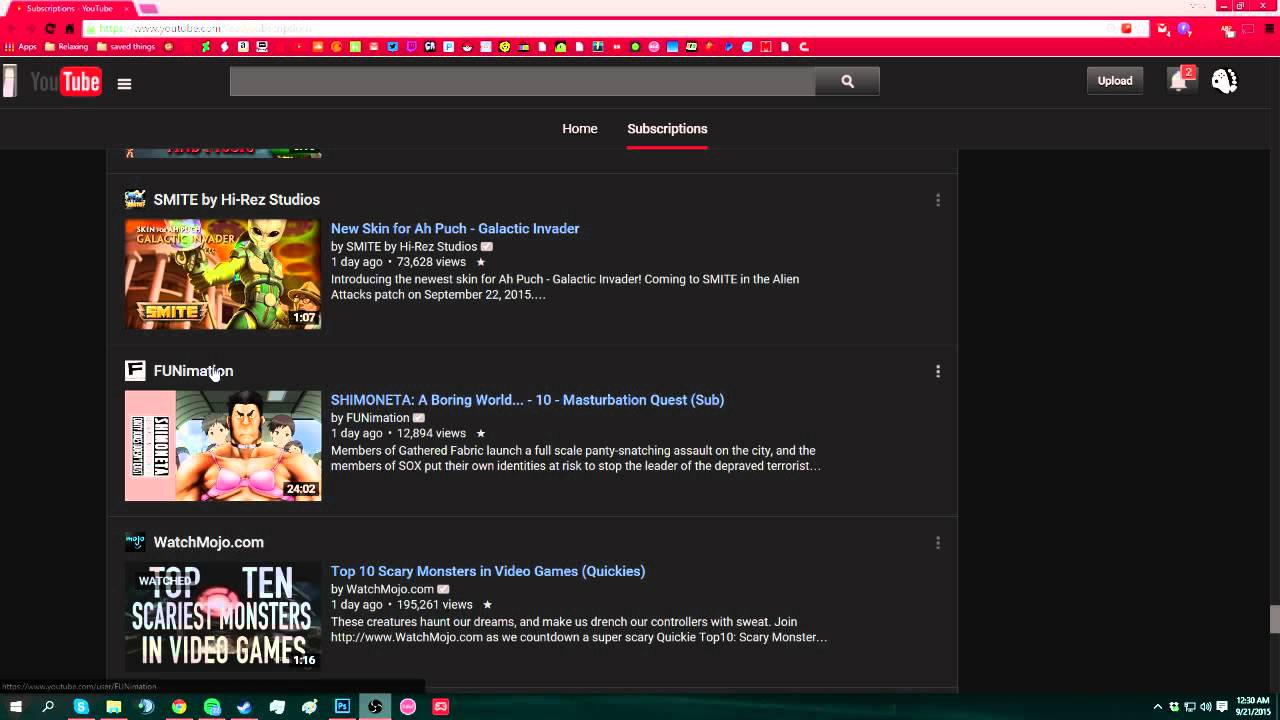
Task: Open the Scariest Monsters video thumbnail
Action: 223,616
